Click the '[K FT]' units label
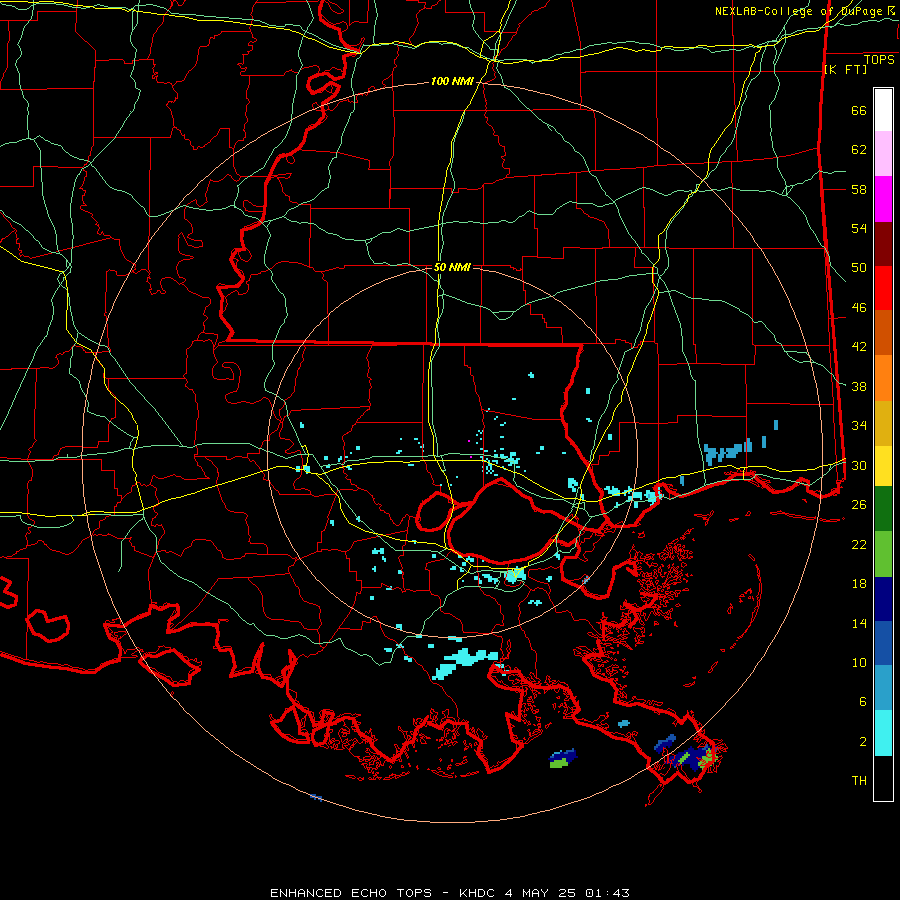 pyautogui.click(x=845, y=69)
